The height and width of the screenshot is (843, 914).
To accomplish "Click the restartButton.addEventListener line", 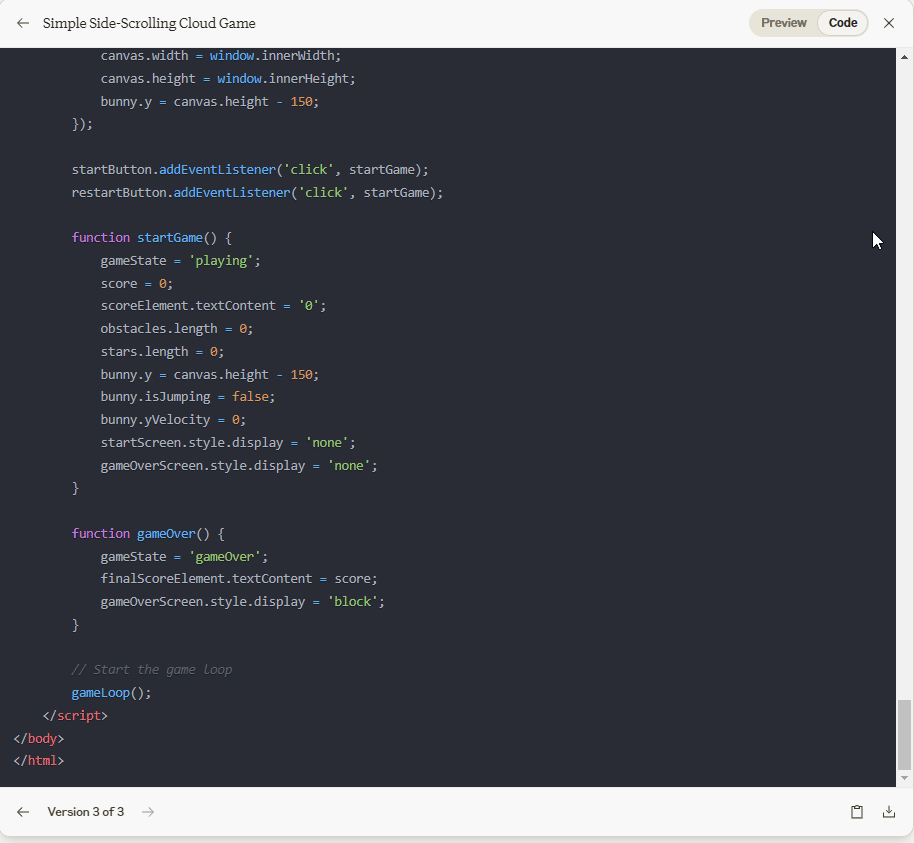I will point(257,193).
